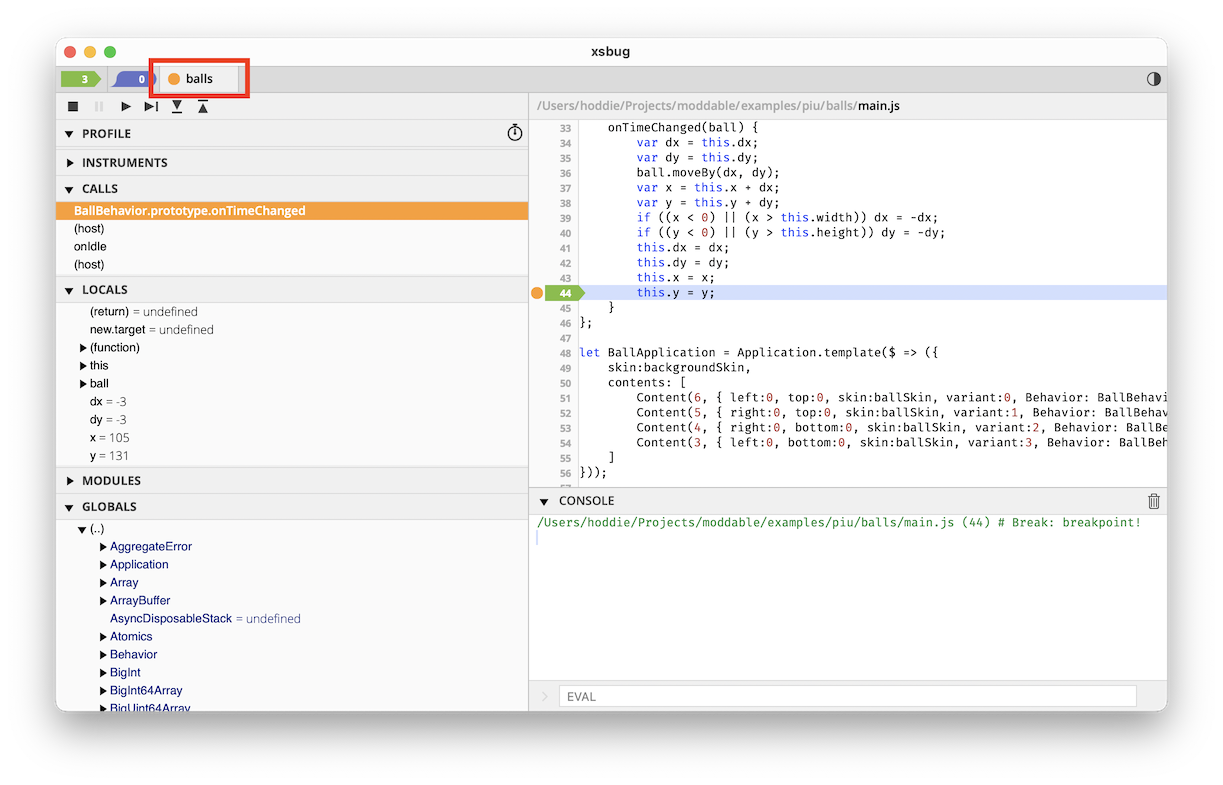Screen dimensions: 1223x785
Task: Click the Stop (kill) debugger icon
Action: 73,106
